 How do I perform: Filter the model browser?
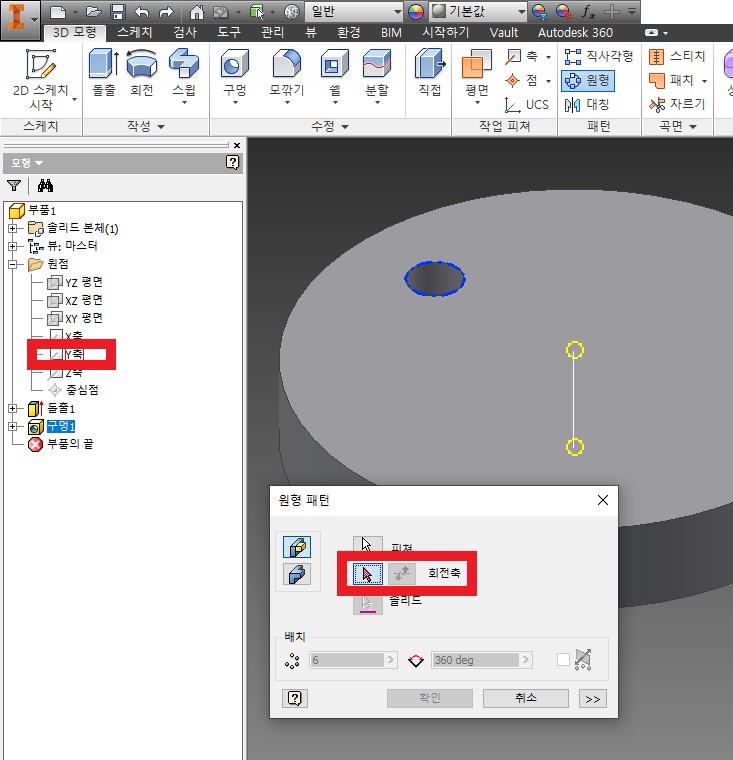pos(14,185)
